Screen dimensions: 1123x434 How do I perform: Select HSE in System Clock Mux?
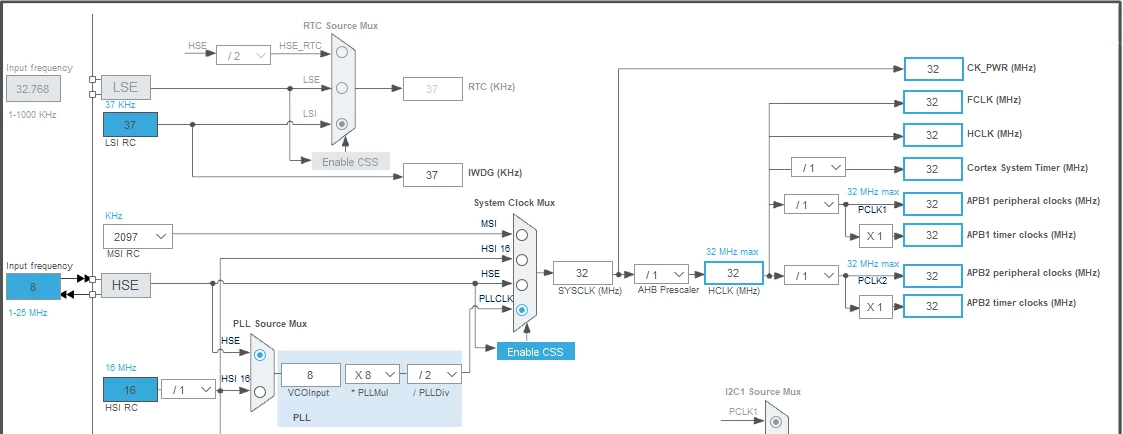pyautogui.click(x=522, y=284)
